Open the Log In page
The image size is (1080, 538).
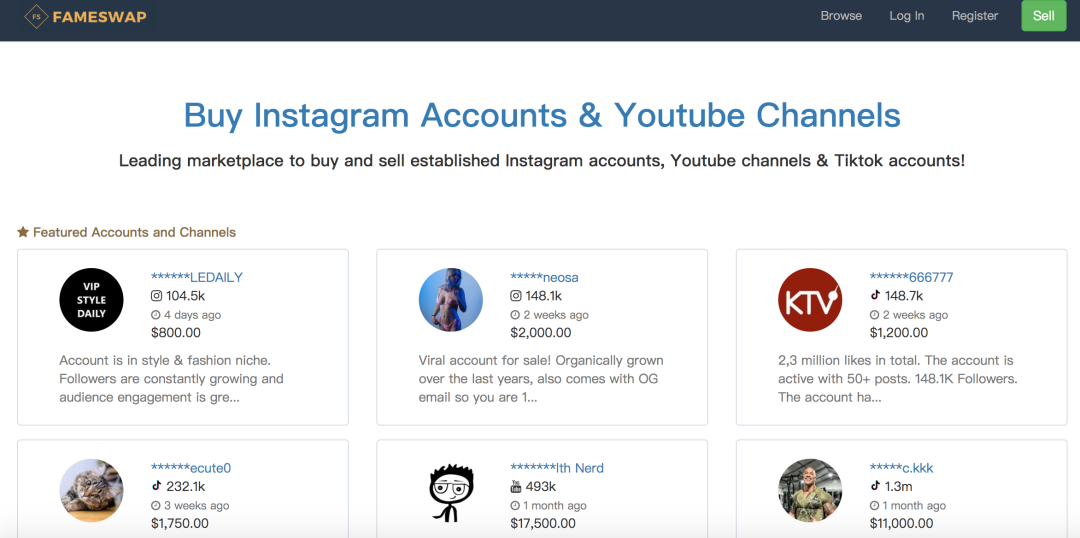click(907, 16)
